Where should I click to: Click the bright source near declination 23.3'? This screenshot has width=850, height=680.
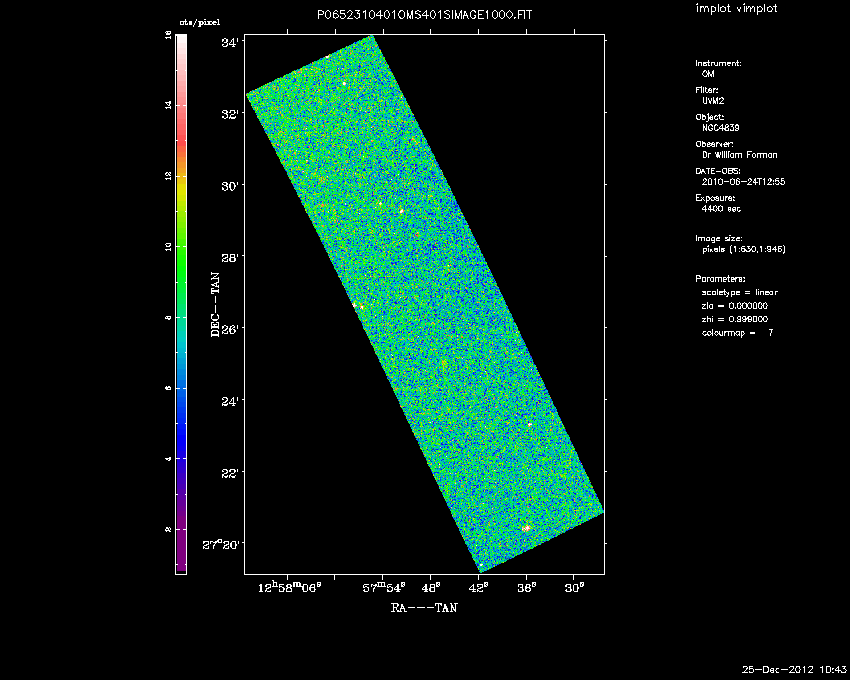pos(530,425)
